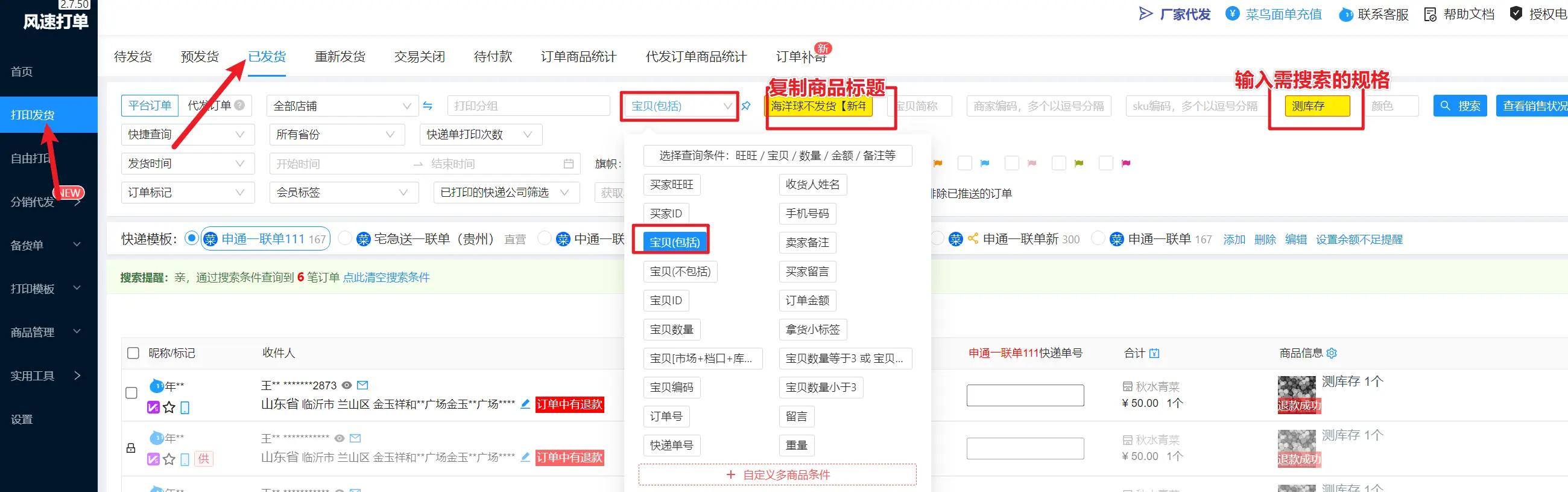1568x492 pixels.
Task: Click the 打印分组 input field
Action: pos(528,106)
